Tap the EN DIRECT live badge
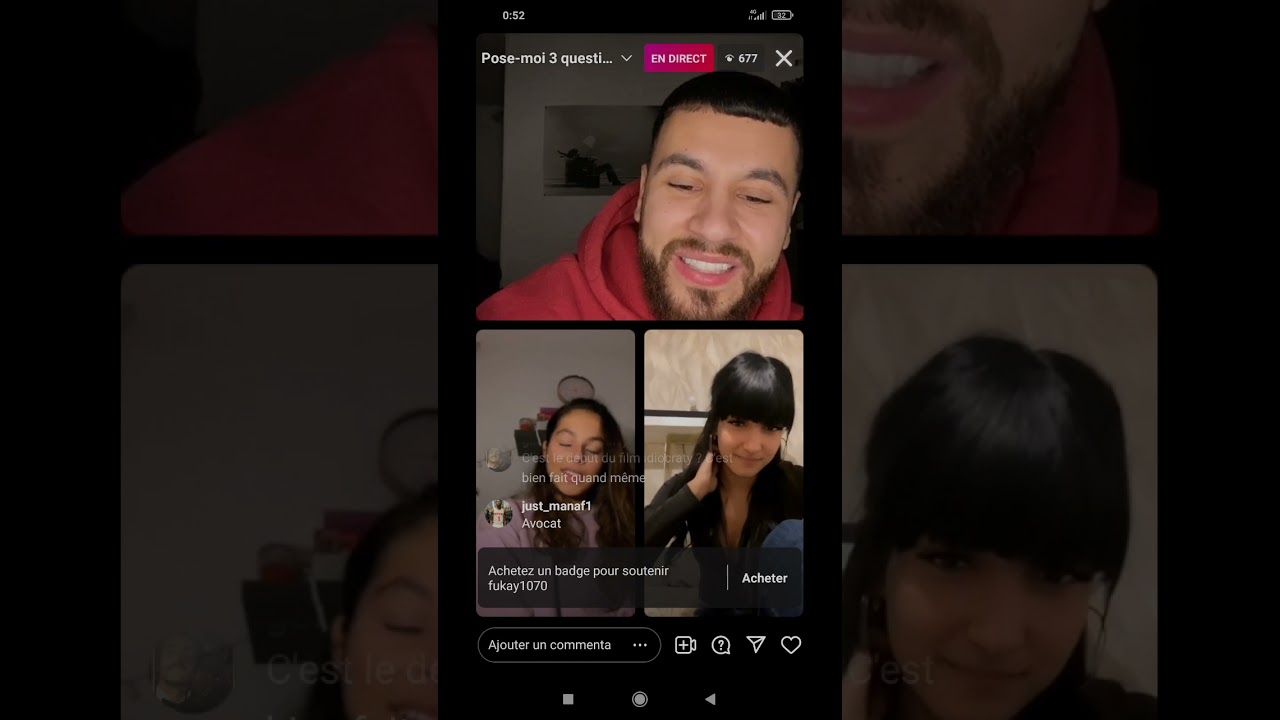This screenshot has width=1280, height=720. pyautogui.click(x=679, y=58)
